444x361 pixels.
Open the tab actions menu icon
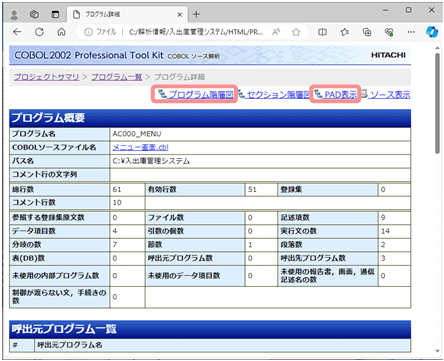[x=55, y=14]
